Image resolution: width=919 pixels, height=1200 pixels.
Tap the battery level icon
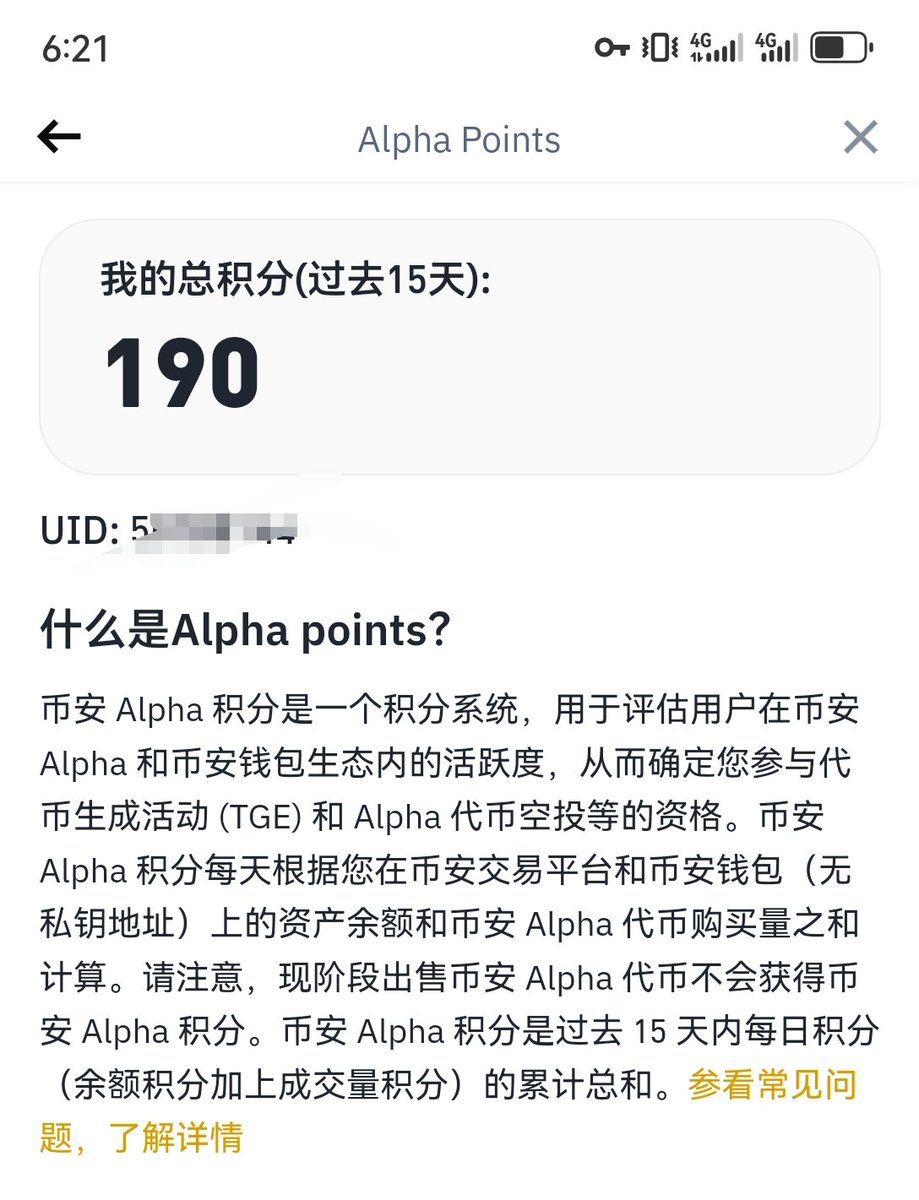[842, 47]
